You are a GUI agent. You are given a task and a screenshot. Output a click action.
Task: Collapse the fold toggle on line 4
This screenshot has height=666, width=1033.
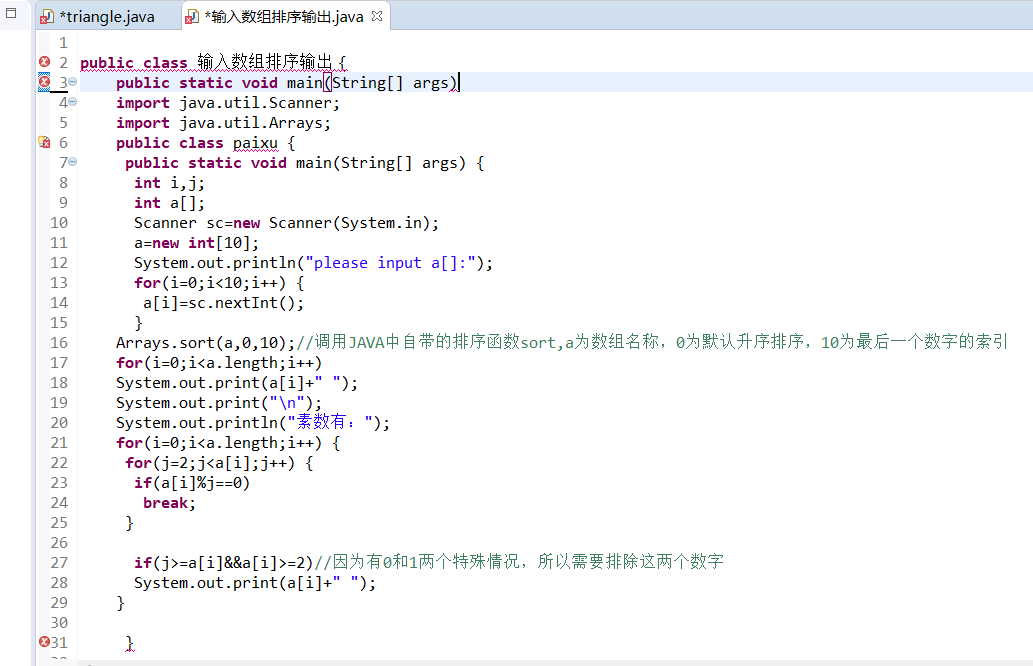73,101
